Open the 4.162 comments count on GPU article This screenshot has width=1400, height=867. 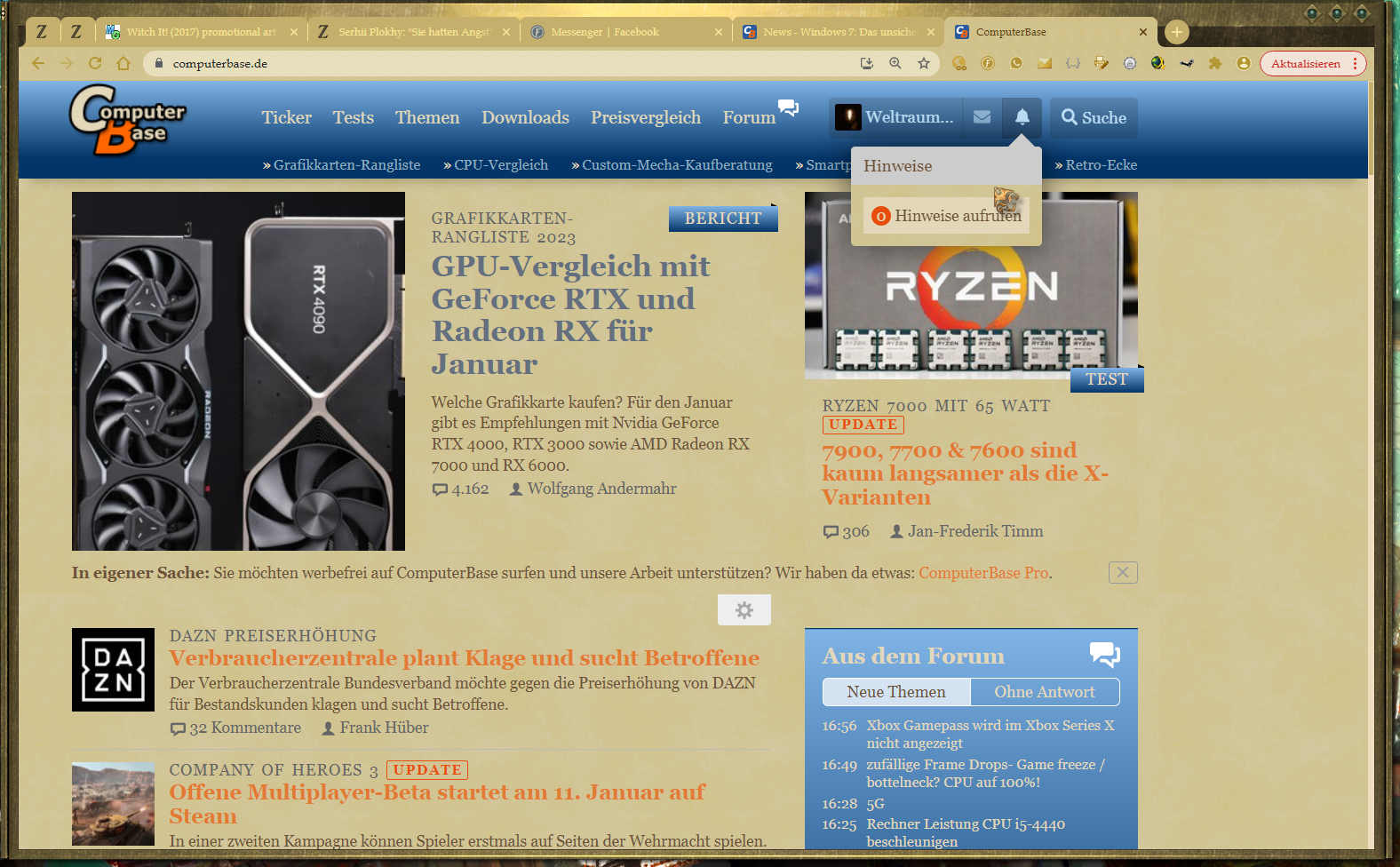click(x=460, y=489)
